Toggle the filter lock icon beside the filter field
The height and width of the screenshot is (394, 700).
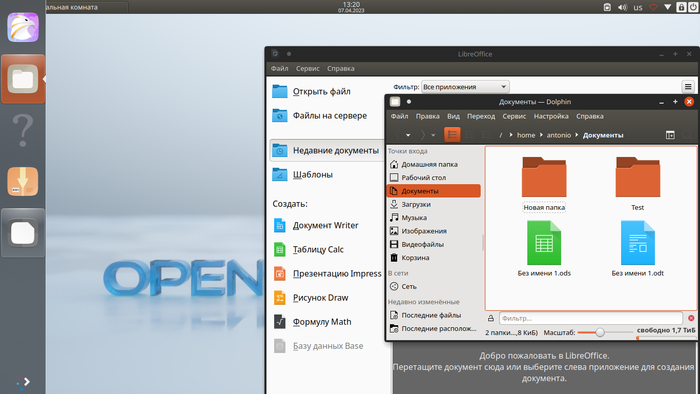pyautogui.click(x=491, y=318)
